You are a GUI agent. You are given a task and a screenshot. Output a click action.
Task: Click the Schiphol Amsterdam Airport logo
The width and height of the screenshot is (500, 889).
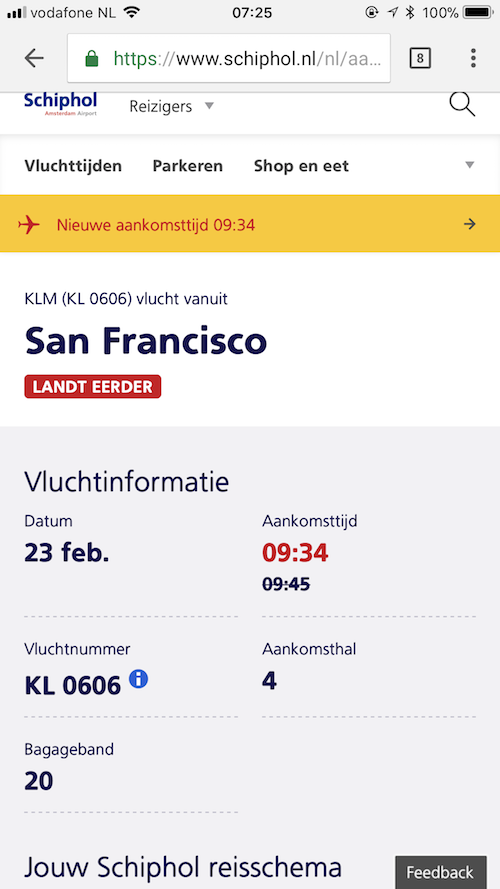[x=61, y=104]
